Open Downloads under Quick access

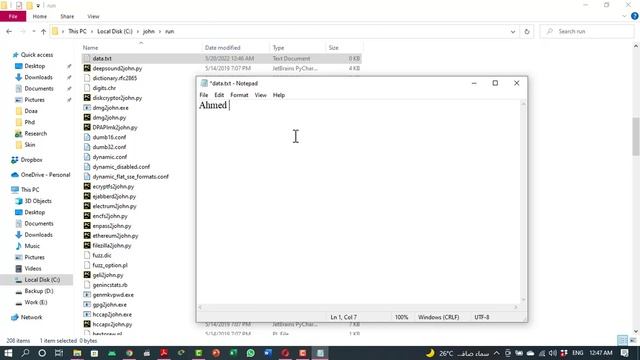[x=38, y=77]
